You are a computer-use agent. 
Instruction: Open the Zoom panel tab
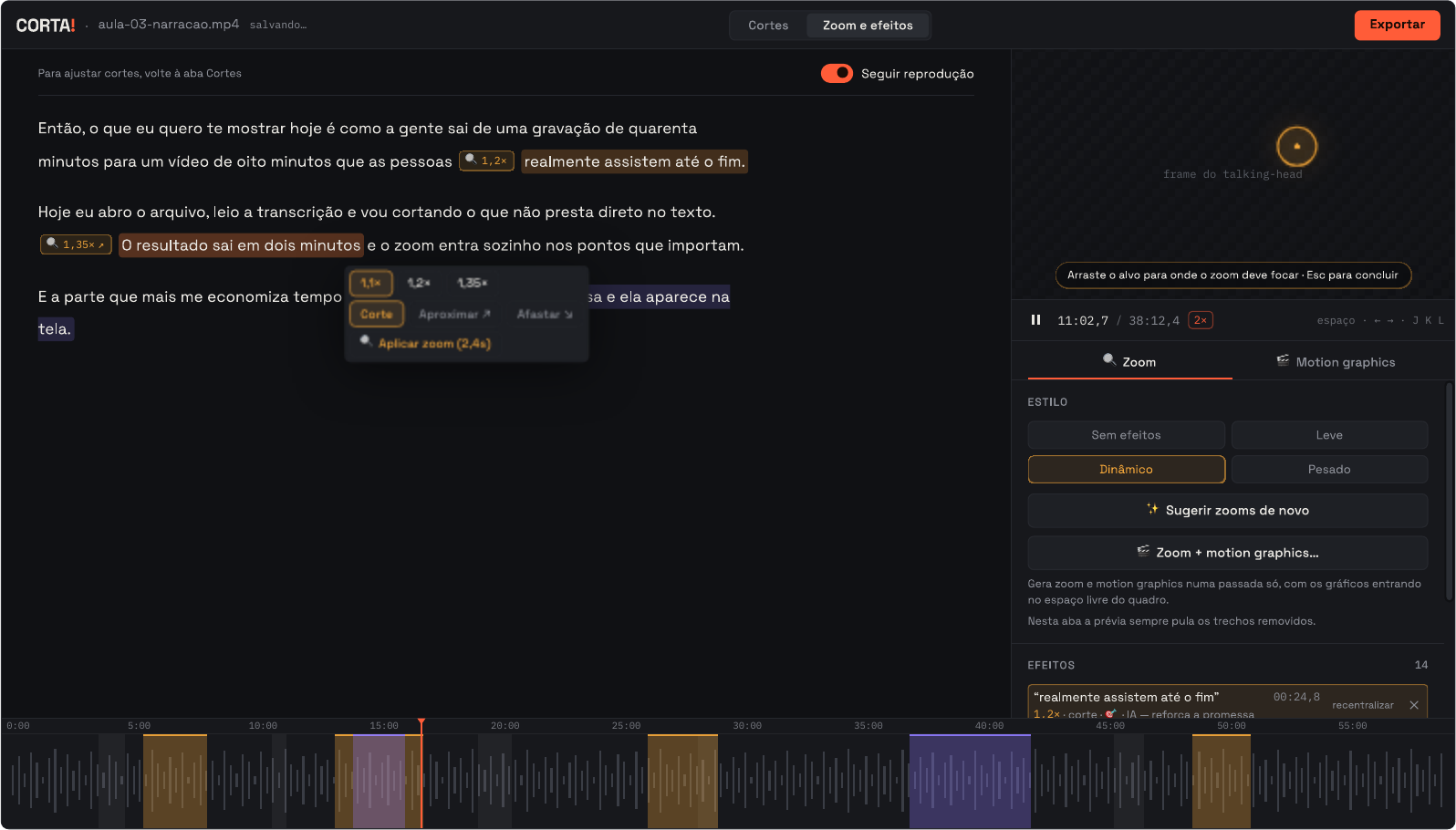pos(1129,362)
